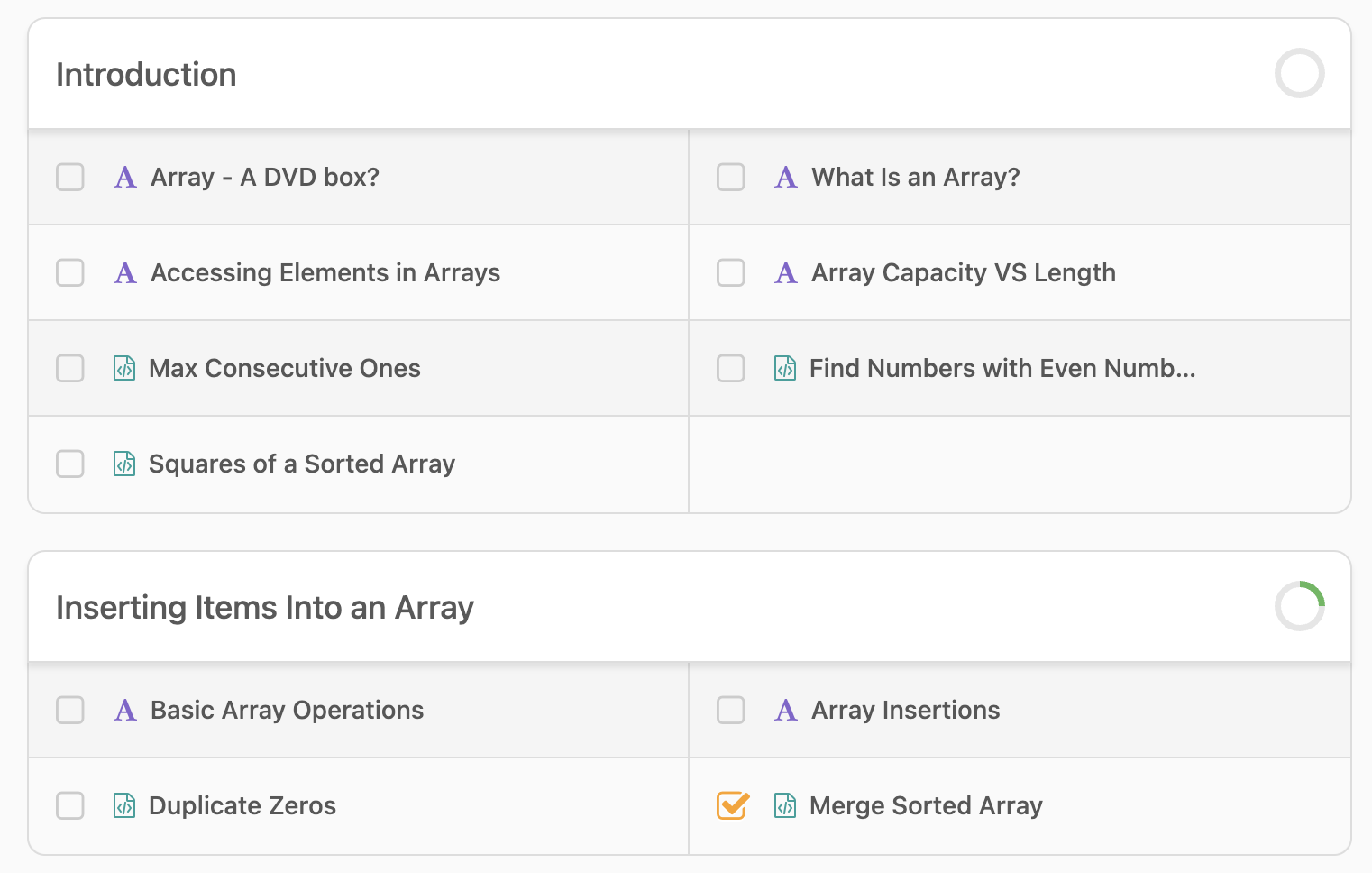Click the Inserting Items progress ring
The height and width of the screenshot is (873, 1372).
(1299, 606)
